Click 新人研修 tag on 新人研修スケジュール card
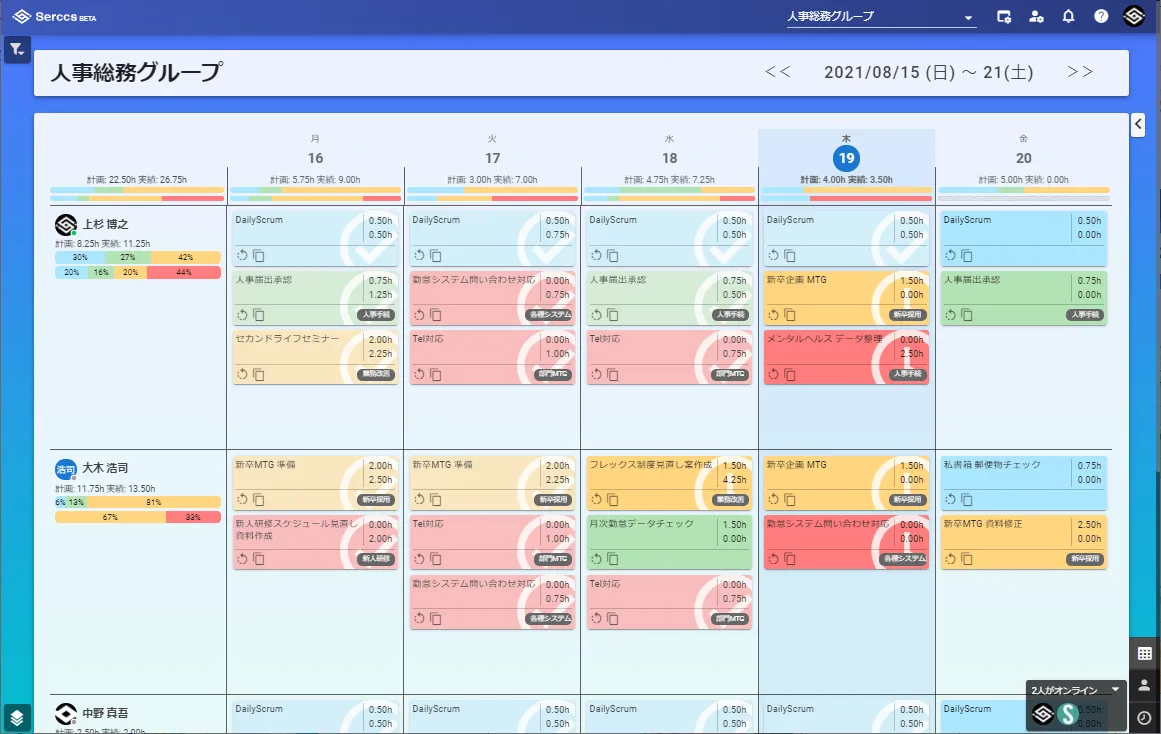The image size is (1161, 734). 376,558
